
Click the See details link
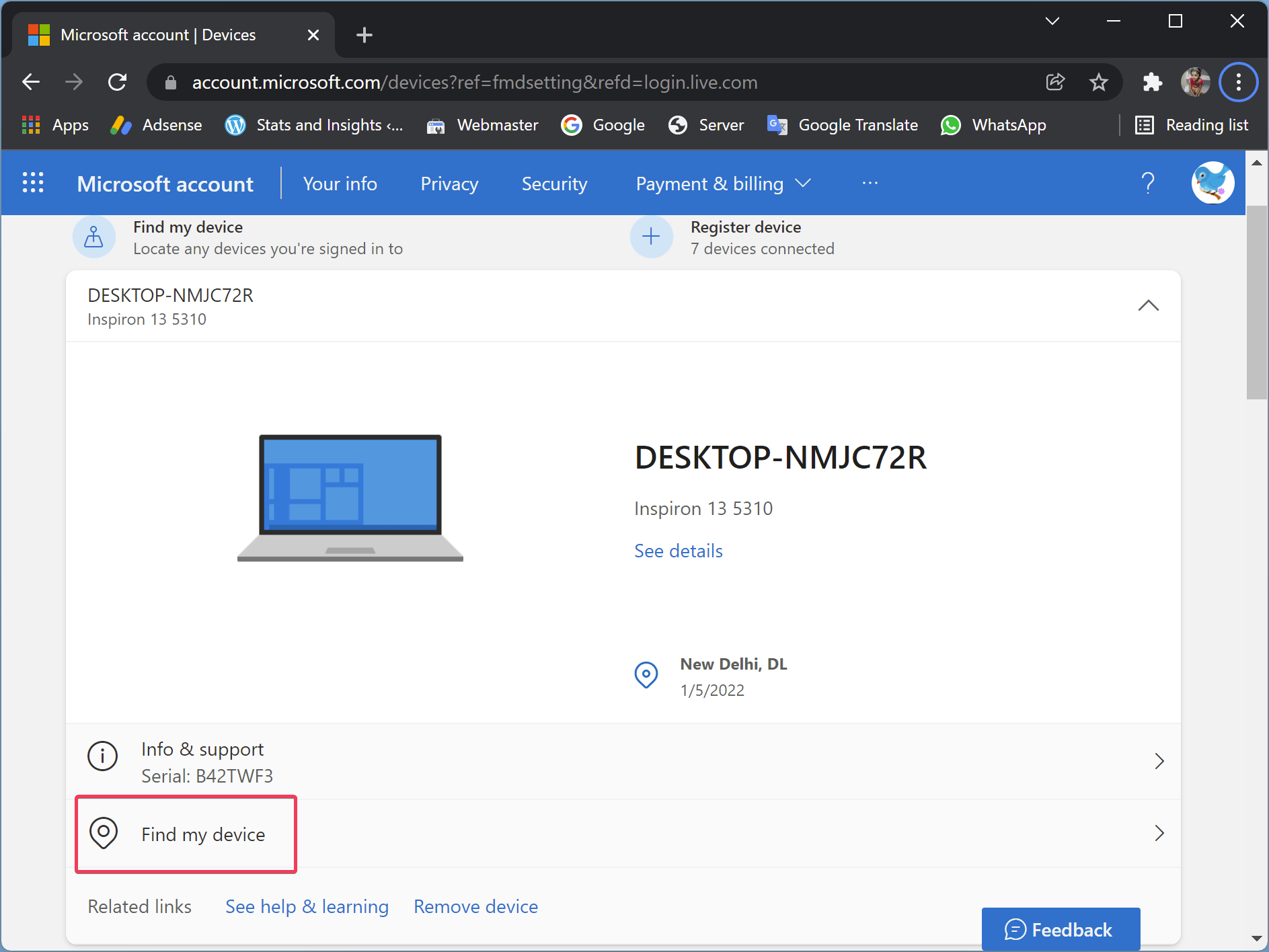pos(678,551)
